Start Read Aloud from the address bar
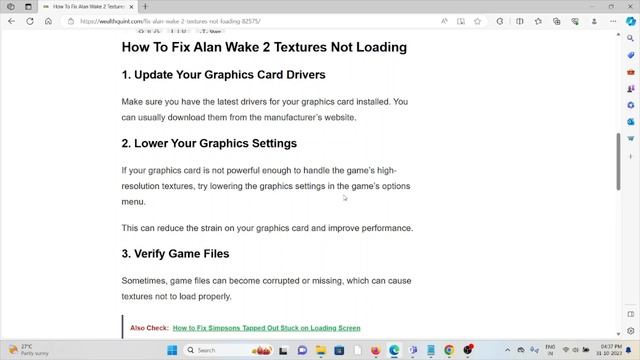The width and height of the screenshot is (640, 360). coord(444,21)
